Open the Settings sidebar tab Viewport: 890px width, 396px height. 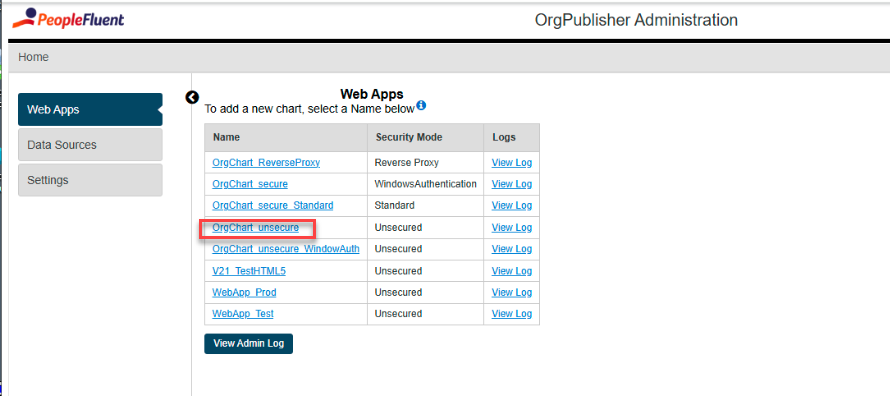tap(90, 180)
